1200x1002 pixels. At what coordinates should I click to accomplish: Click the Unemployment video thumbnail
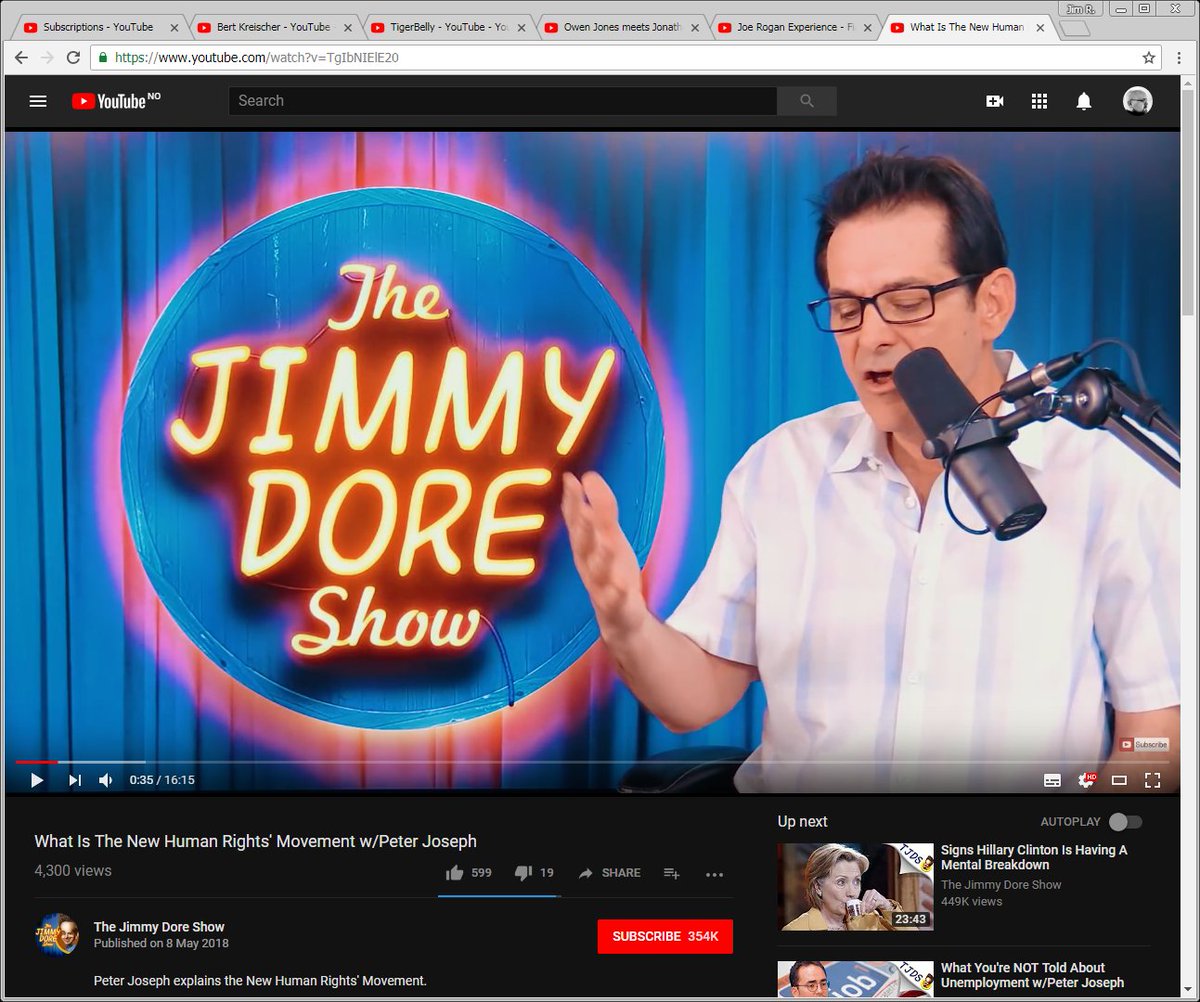tap(855, 978)
